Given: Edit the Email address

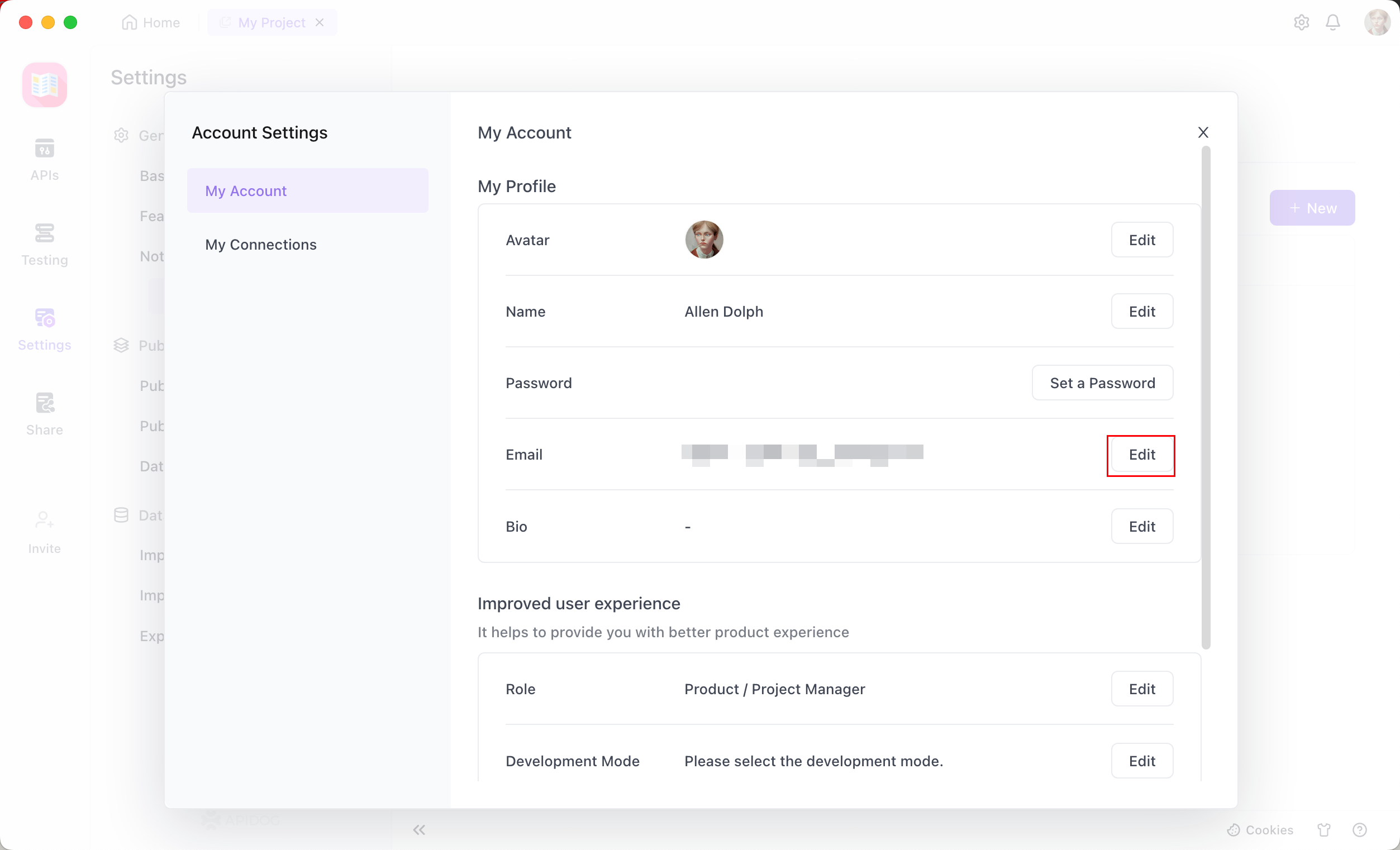Looking at the screenshot, I should coord(1142,455).
